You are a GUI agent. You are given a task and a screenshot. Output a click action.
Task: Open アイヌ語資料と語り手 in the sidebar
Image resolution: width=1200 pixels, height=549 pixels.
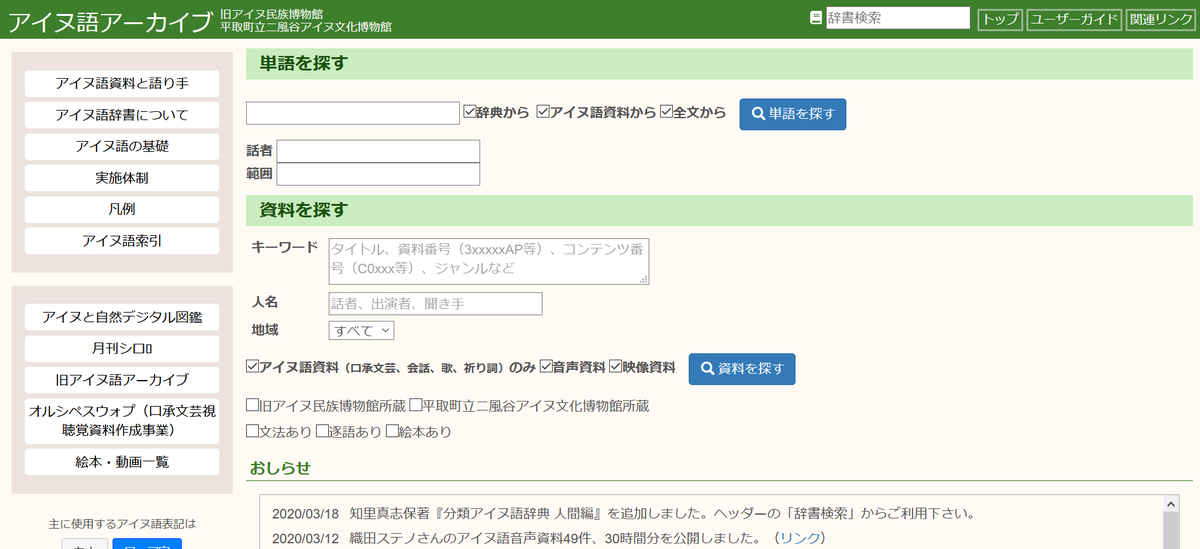click(122, 84)
